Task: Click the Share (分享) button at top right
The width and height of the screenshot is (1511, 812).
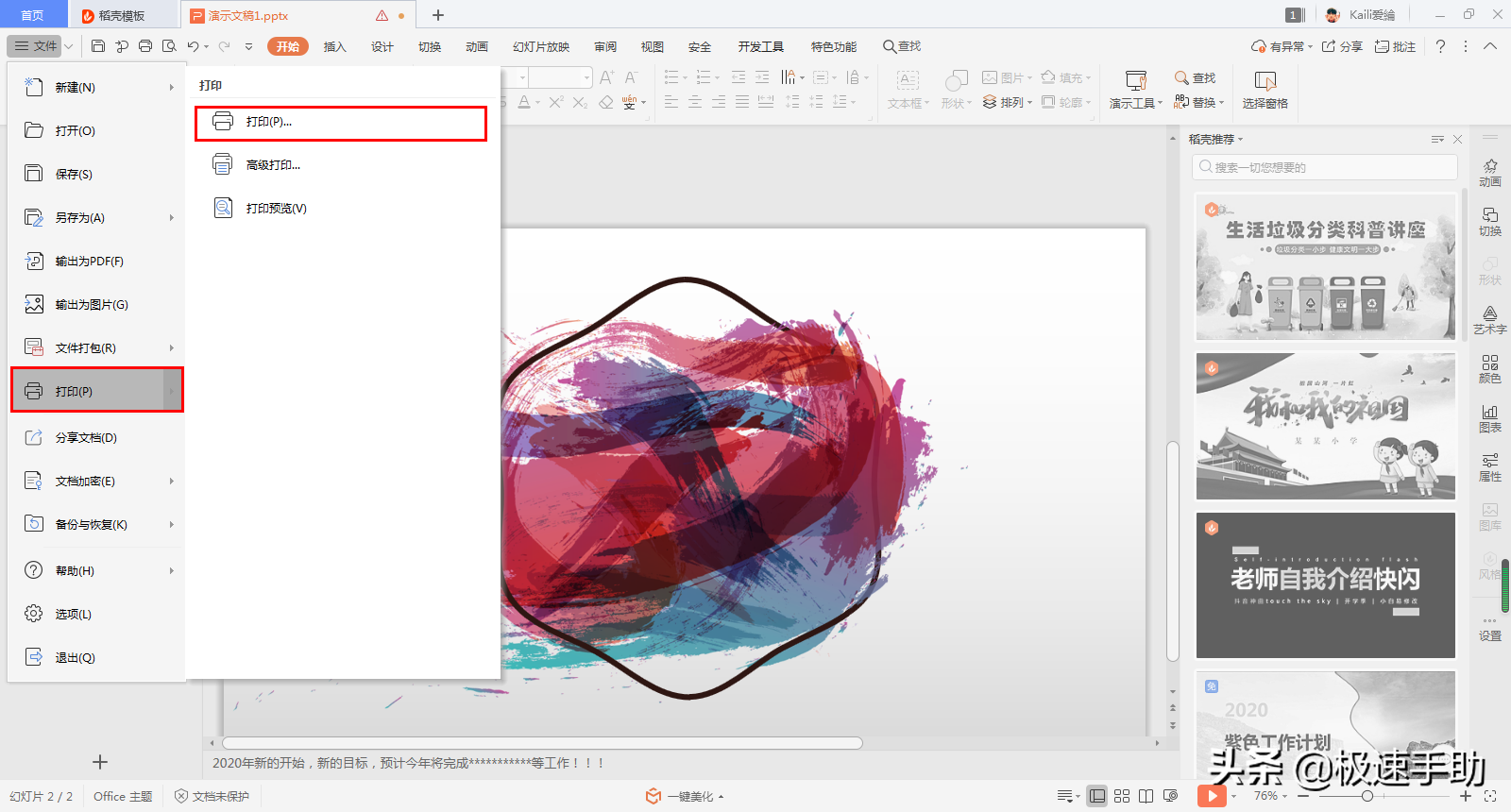Action: (x=1342, y=46)
